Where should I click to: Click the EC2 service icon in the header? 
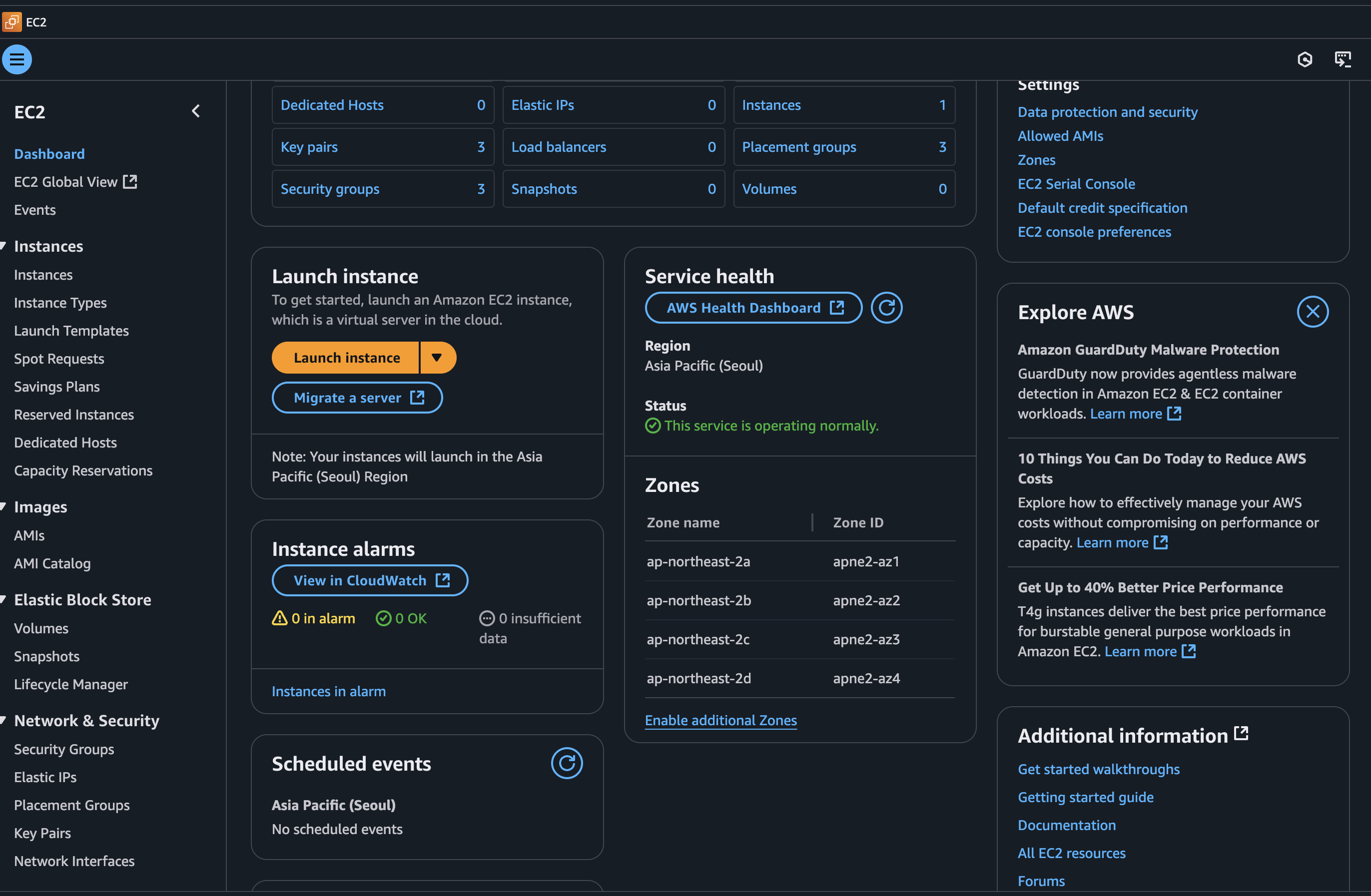pyautogui.click(x=11, y=22)
